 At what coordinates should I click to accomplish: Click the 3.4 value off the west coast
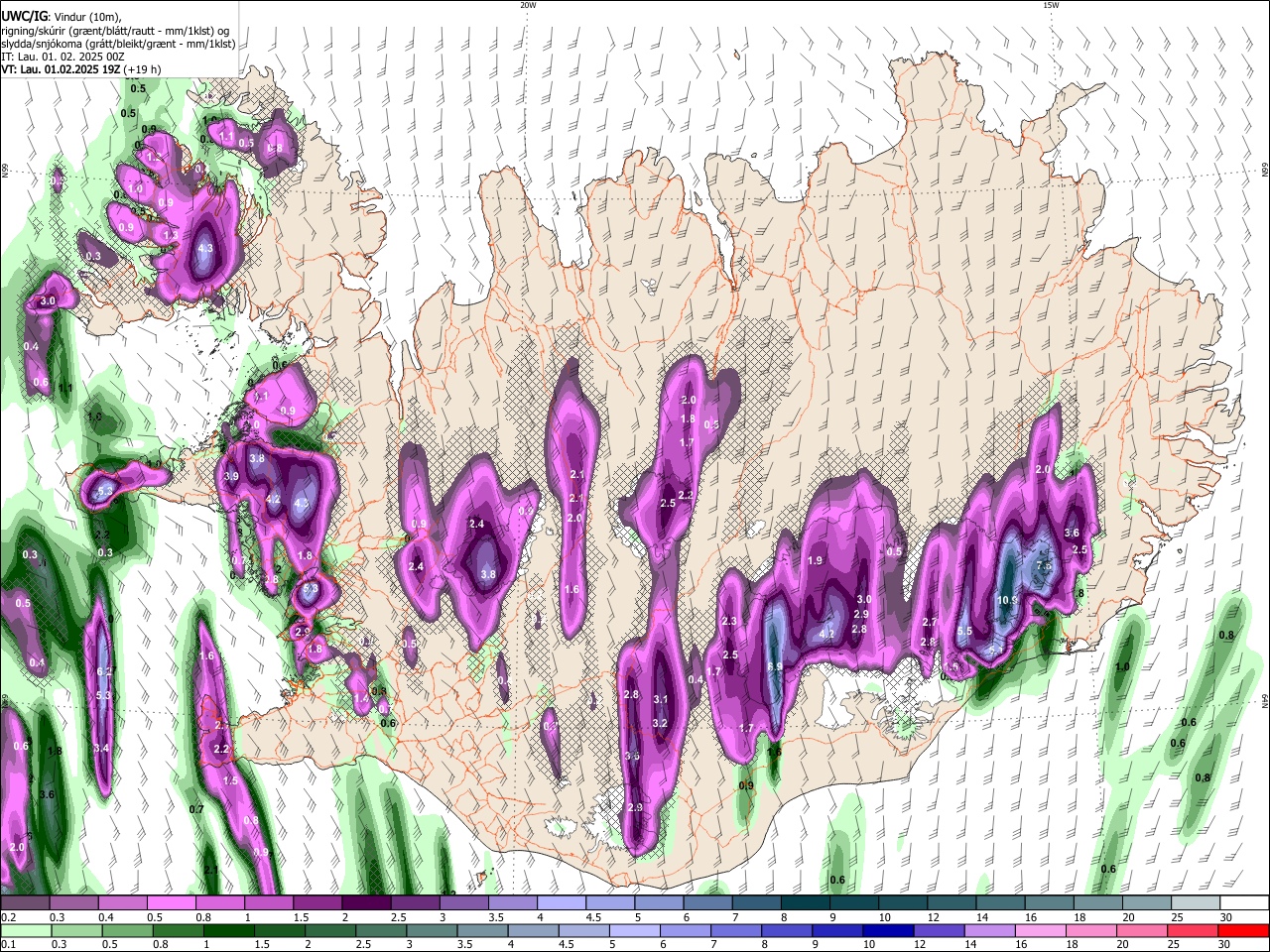click(x=101, y=748)
